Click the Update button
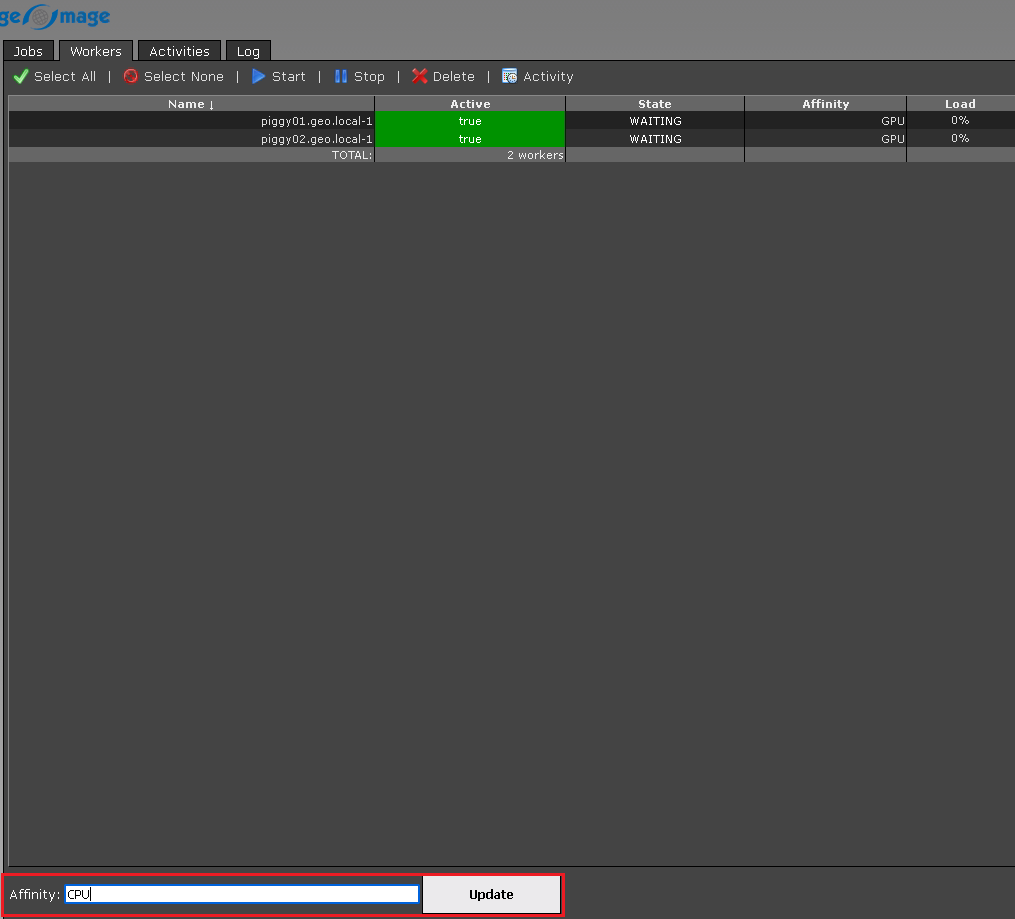The image size is (1015, 919). click(491, 894)
